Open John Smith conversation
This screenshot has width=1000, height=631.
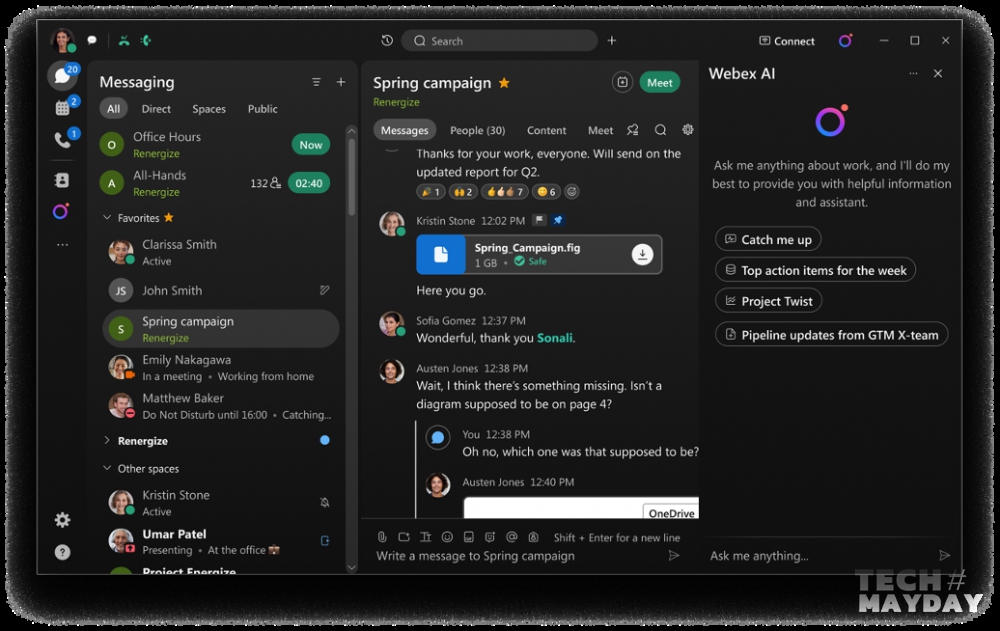point(221,290)
